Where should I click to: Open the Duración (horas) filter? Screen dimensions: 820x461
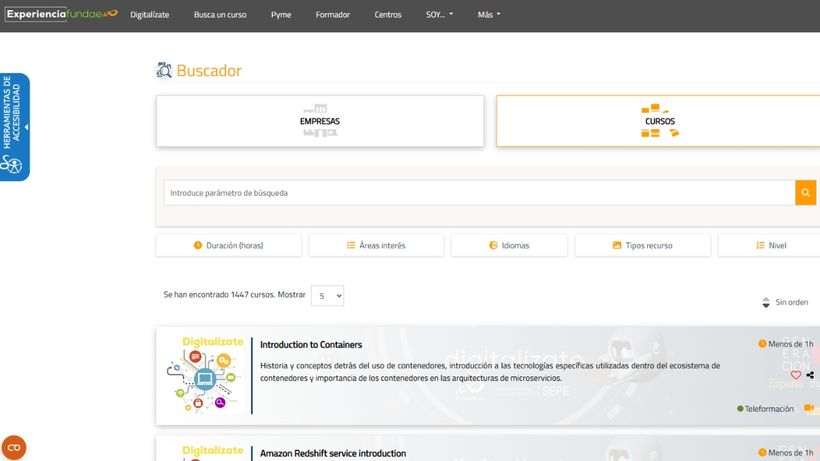coord(229,245)
